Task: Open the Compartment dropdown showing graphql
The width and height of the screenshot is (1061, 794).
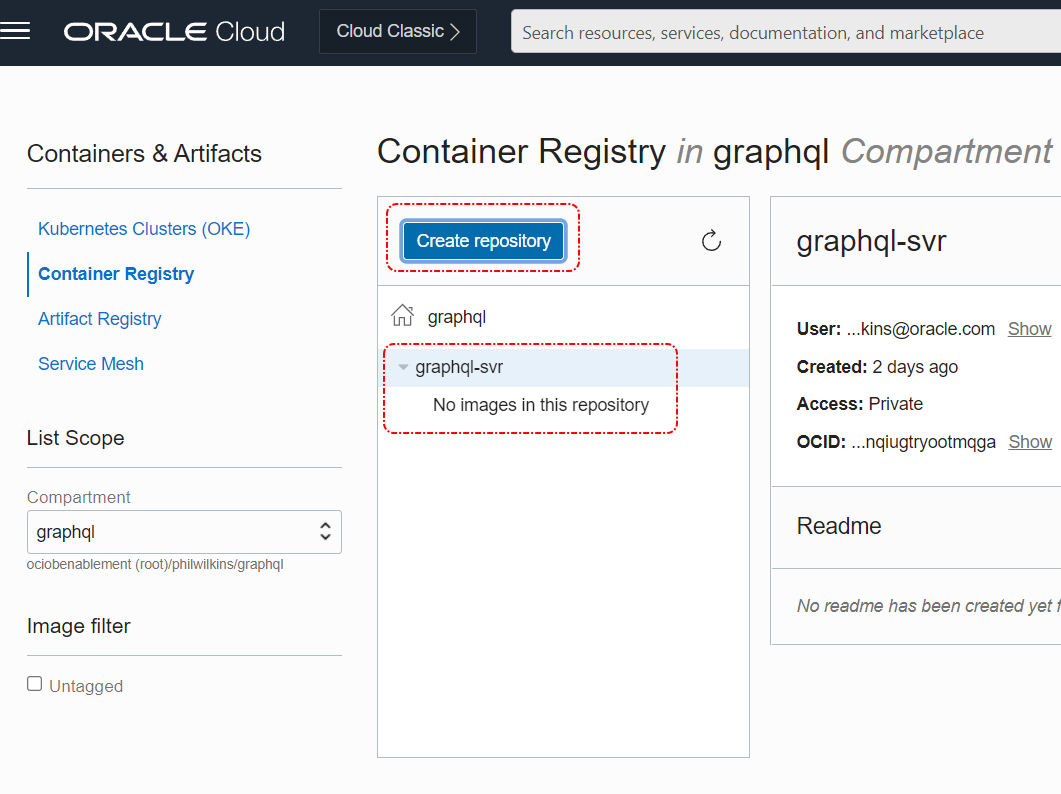Action: point(184,532)
